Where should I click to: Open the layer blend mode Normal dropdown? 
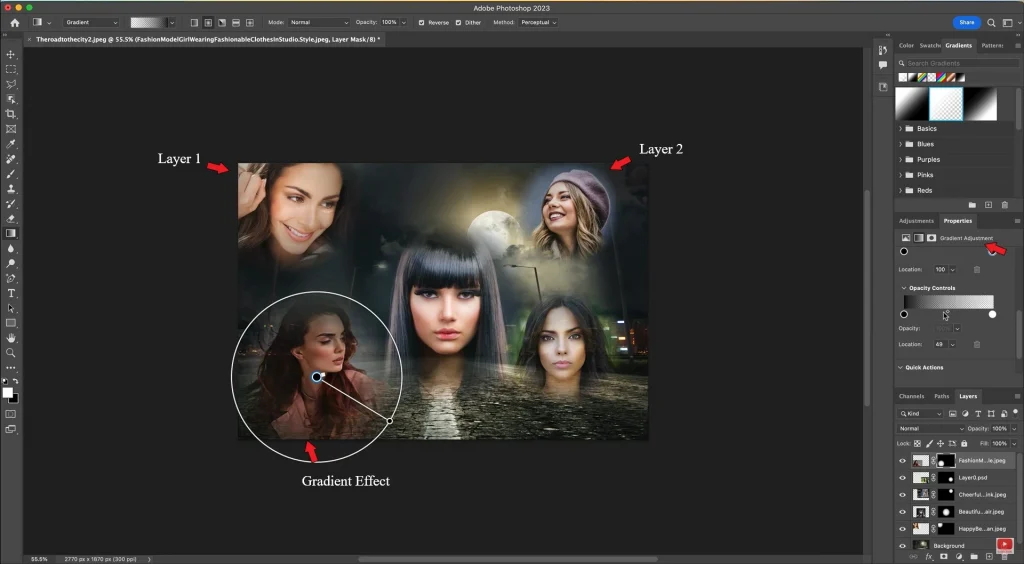[931, 429]
